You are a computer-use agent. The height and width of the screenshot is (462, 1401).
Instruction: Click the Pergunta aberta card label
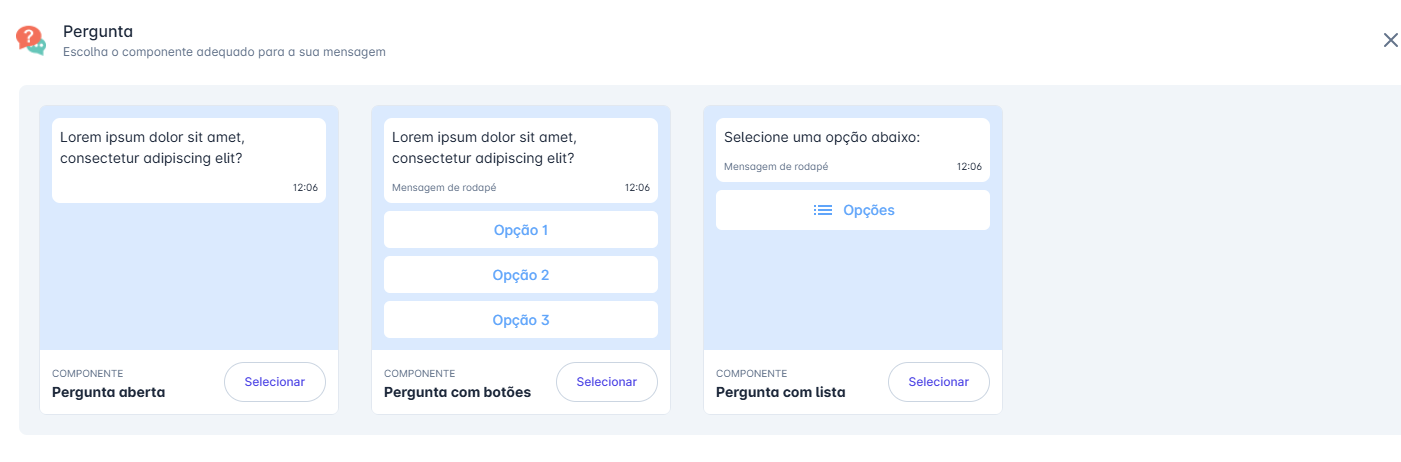click(x=108, y=392)
